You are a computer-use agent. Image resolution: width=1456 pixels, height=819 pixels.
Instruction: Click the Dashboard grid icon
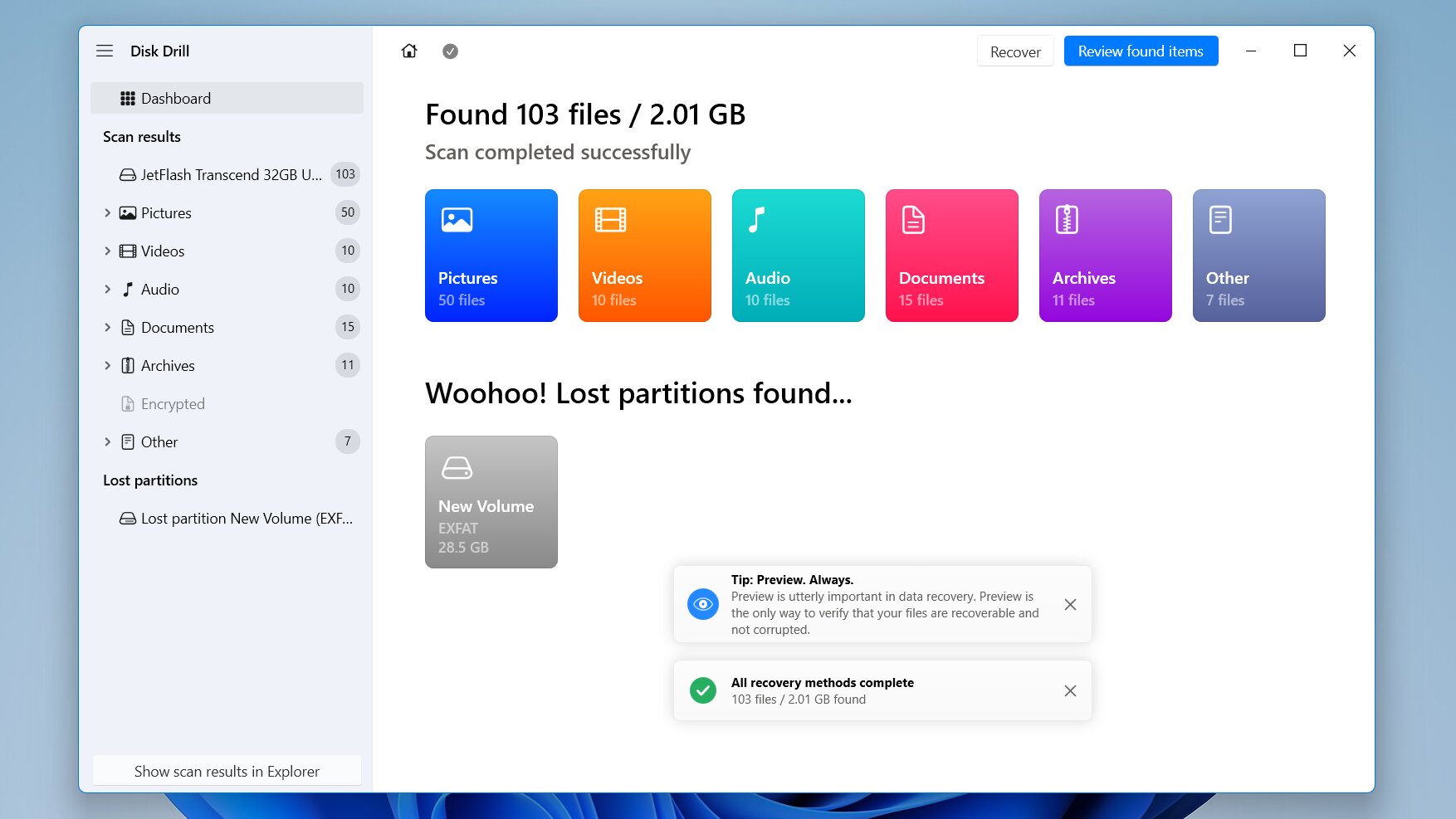click(128, 99)
